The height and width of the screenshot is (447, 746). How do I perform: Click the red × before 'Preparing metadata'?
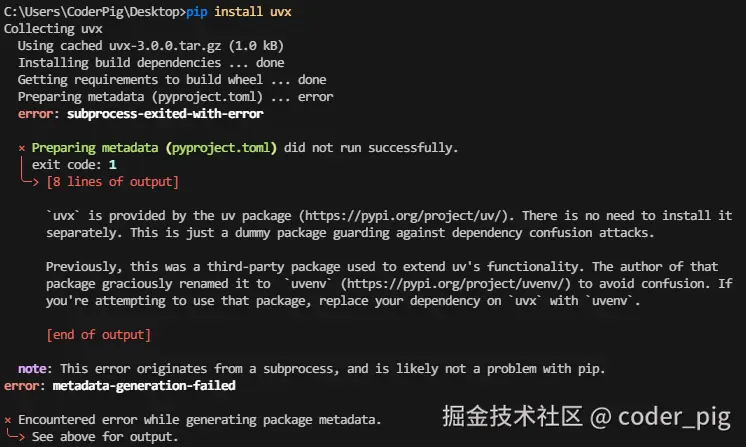coord(22,148)
